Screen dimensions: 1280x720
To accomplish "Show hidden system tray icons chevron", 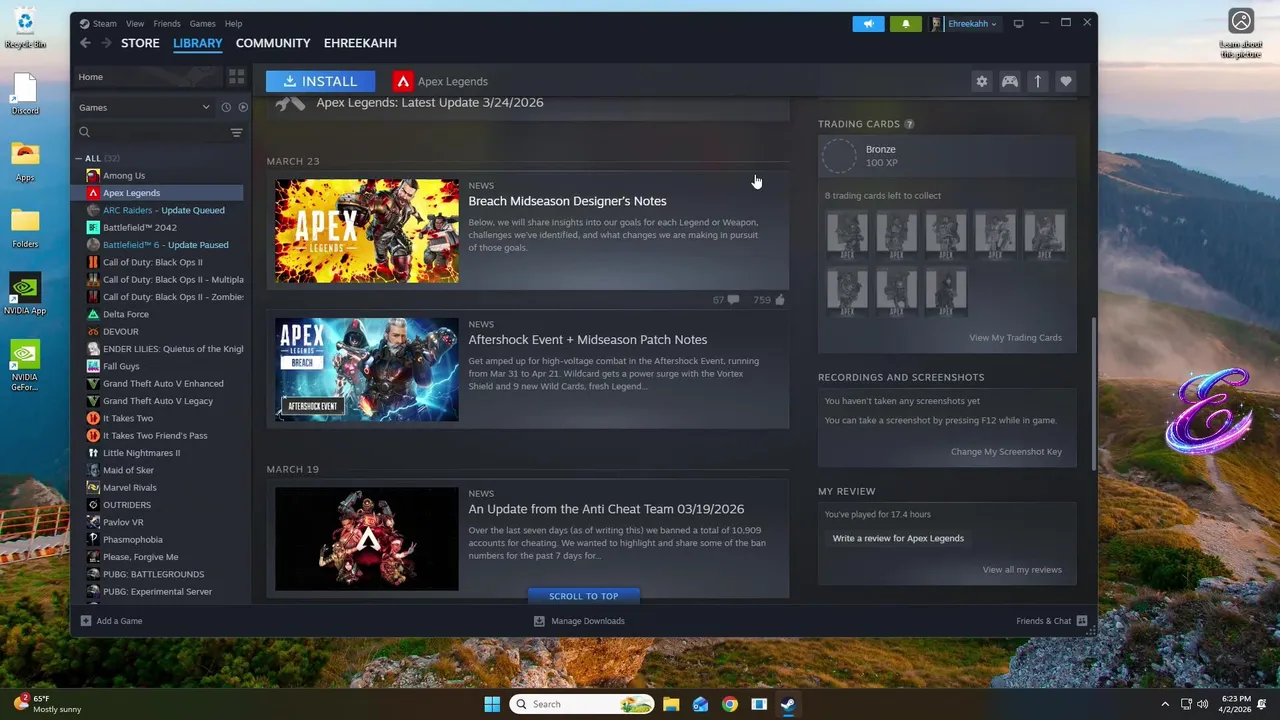I will pos(1165,704).
